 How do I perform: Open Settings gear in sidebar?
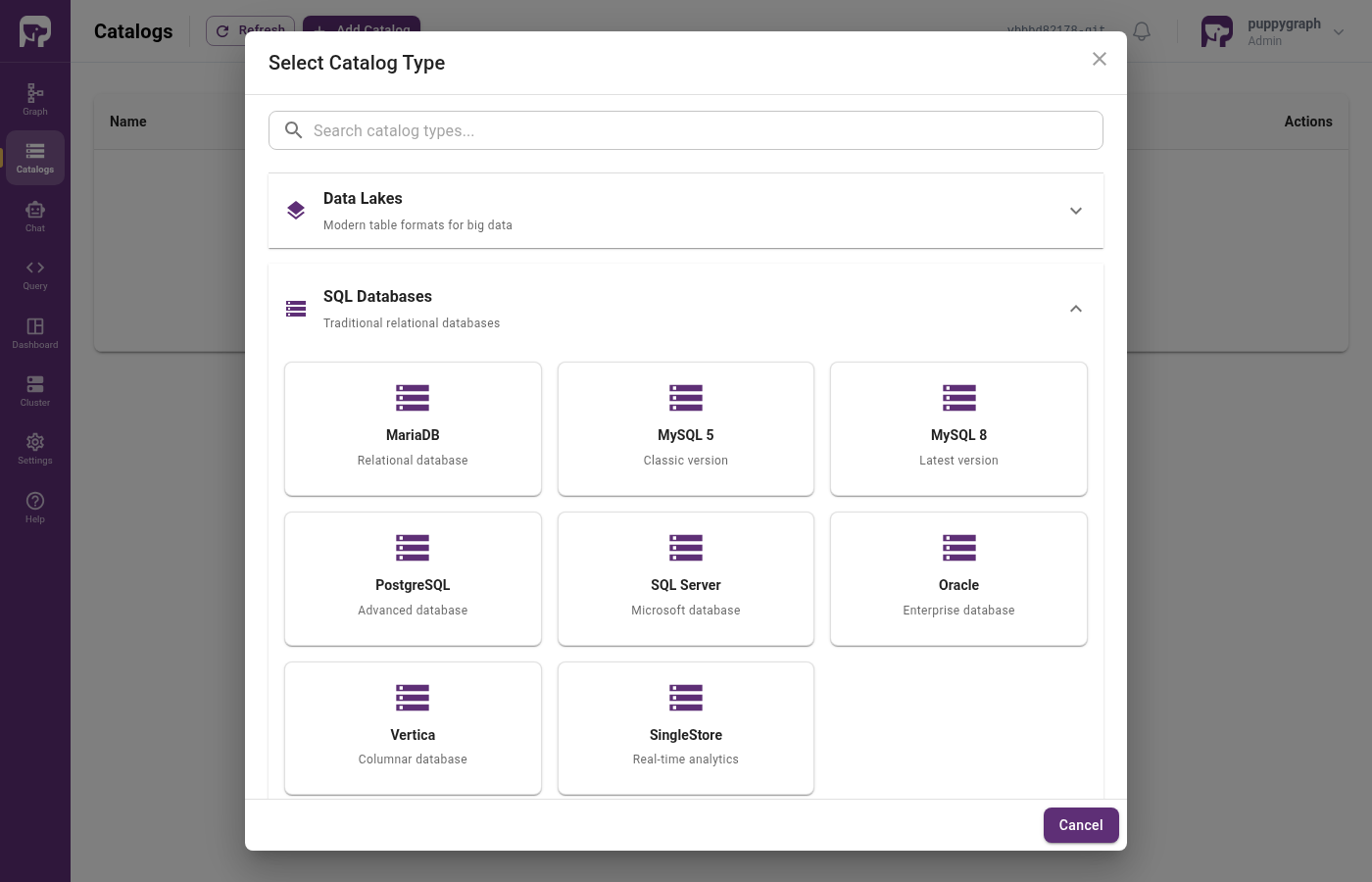(x=35, y=450)
